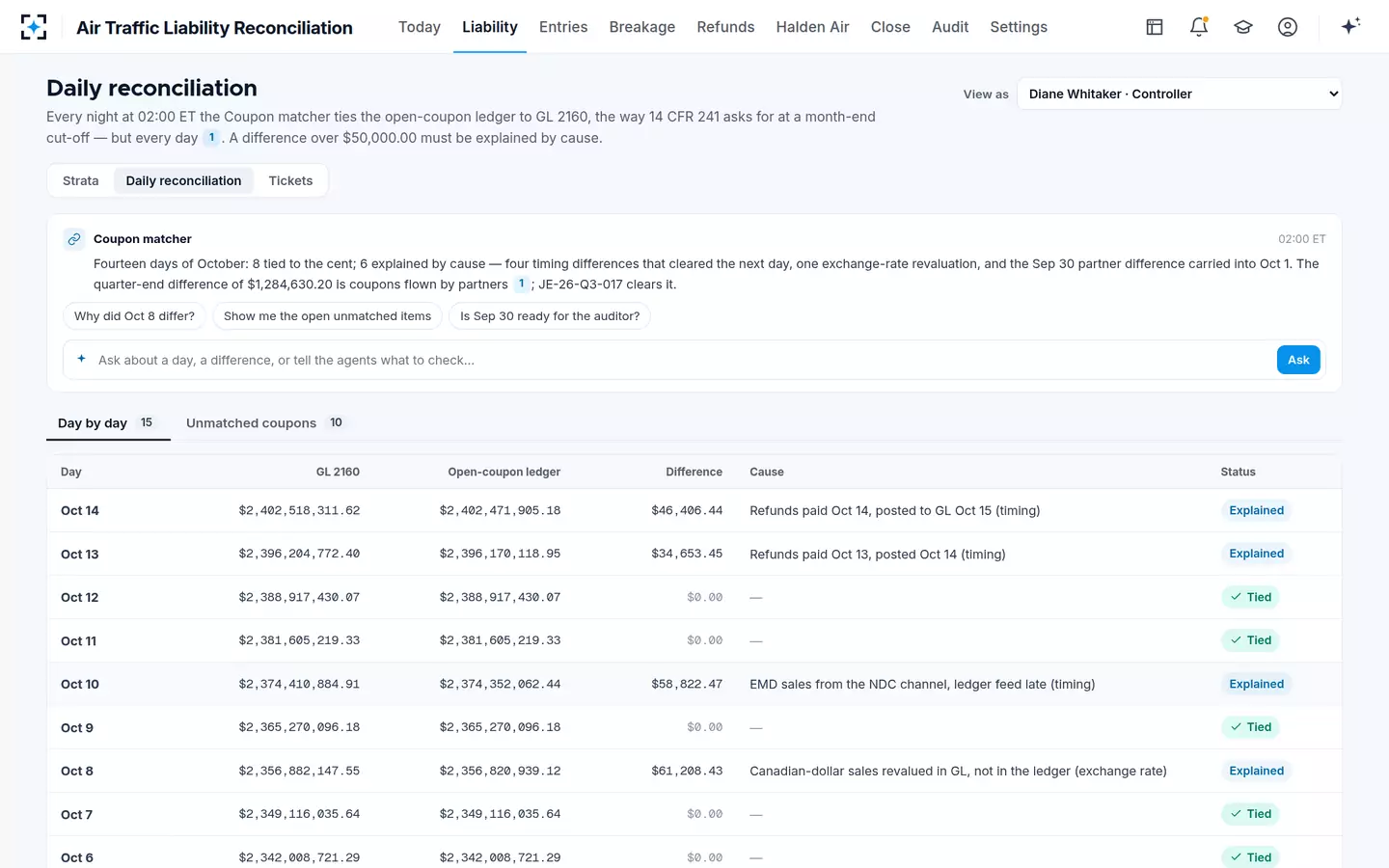Click the Open-coupon ledger column header
The image size is (1389, 868).
[x=504, y=472]
